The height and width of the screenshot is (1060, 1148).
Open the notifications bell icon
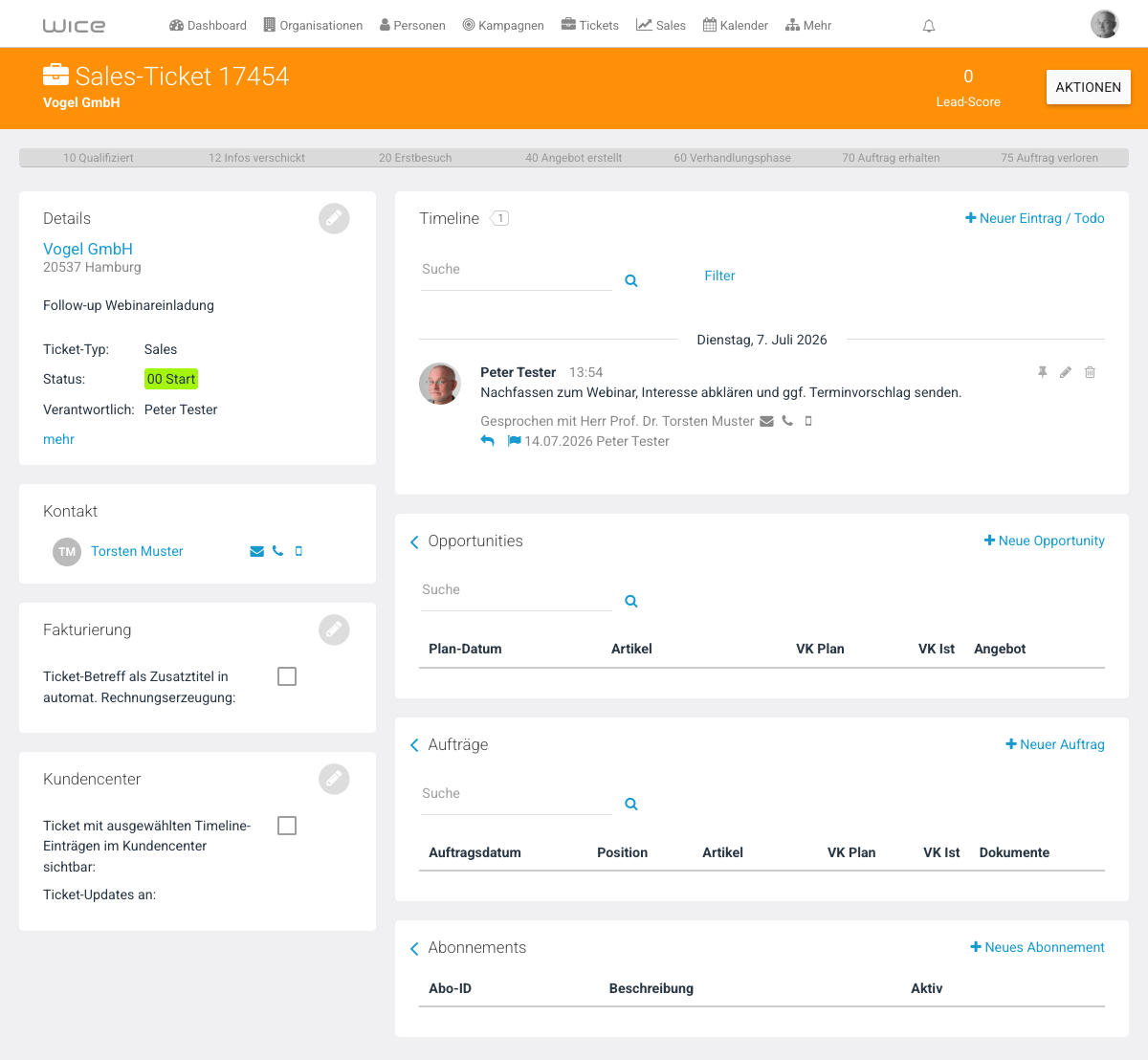[928, 26]
